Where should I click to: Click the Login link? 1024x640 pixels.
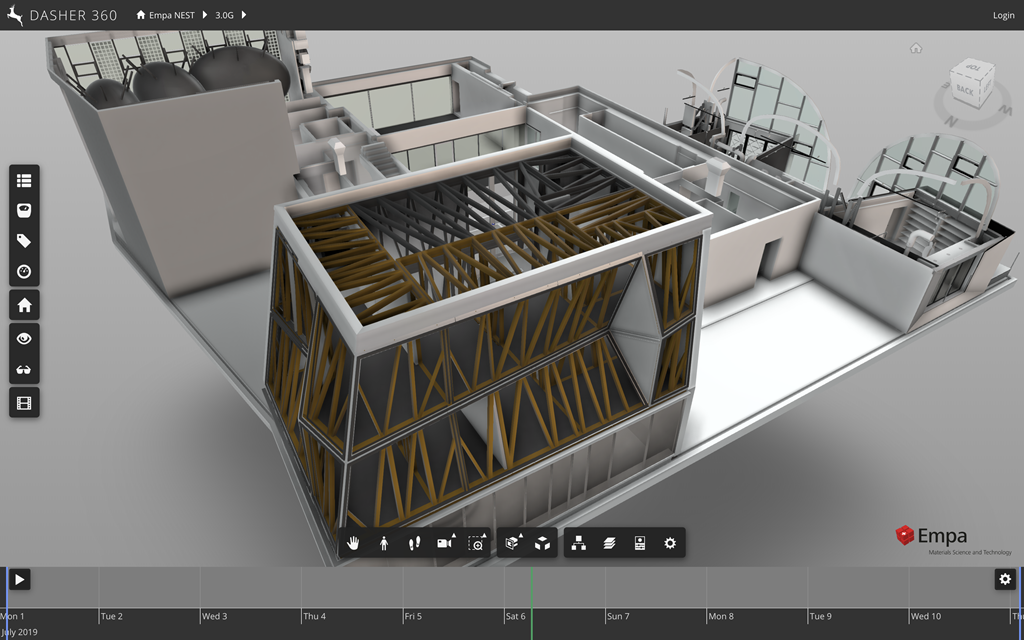(x=1003, y=15)
